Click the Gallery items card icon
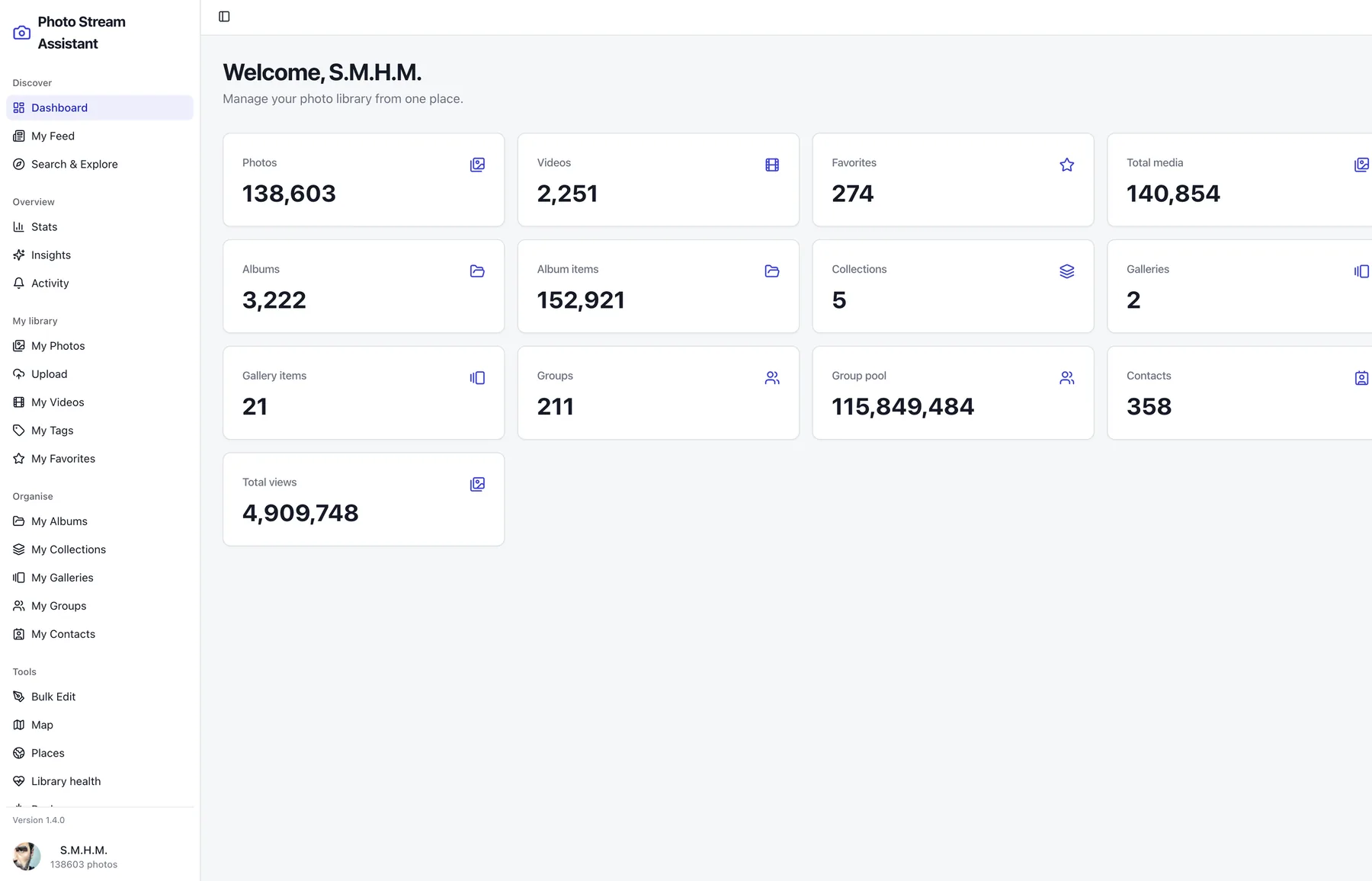Viewport: 1372px width, 881px height. pyautogui.click(x=477, y=378)
